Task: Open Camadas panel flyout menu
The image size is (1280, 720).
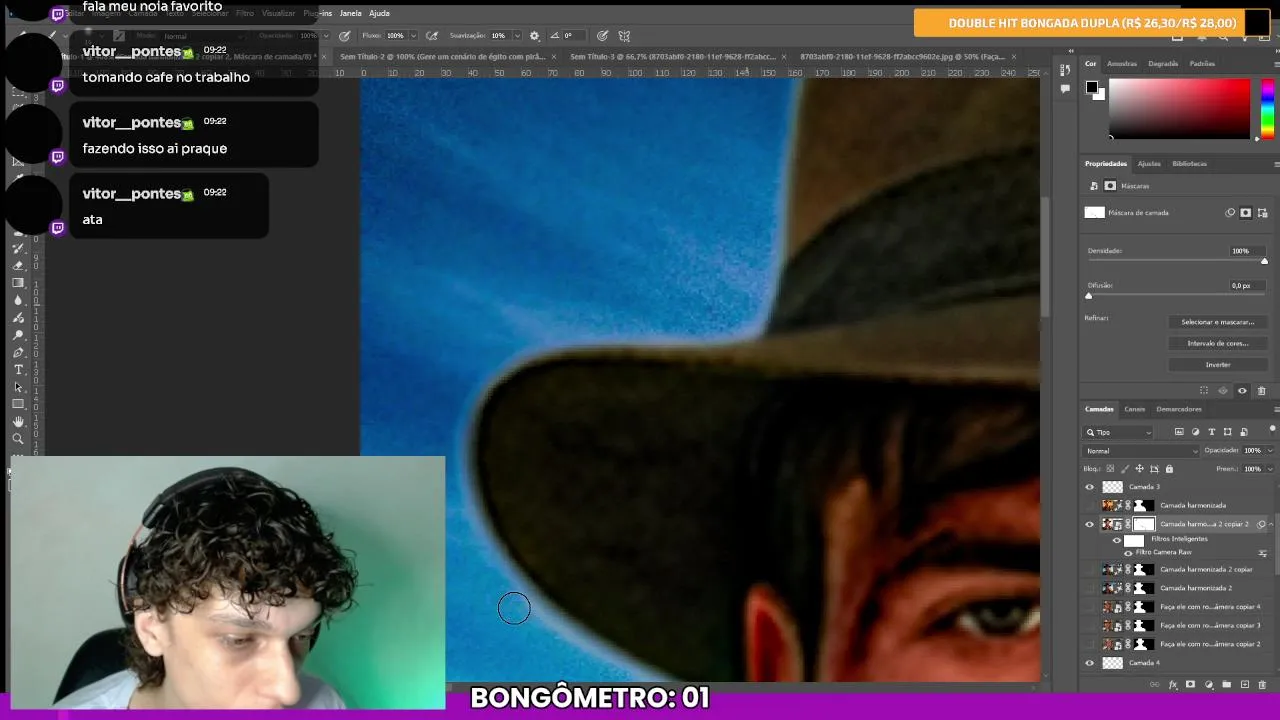Action: coord(1275,409)
